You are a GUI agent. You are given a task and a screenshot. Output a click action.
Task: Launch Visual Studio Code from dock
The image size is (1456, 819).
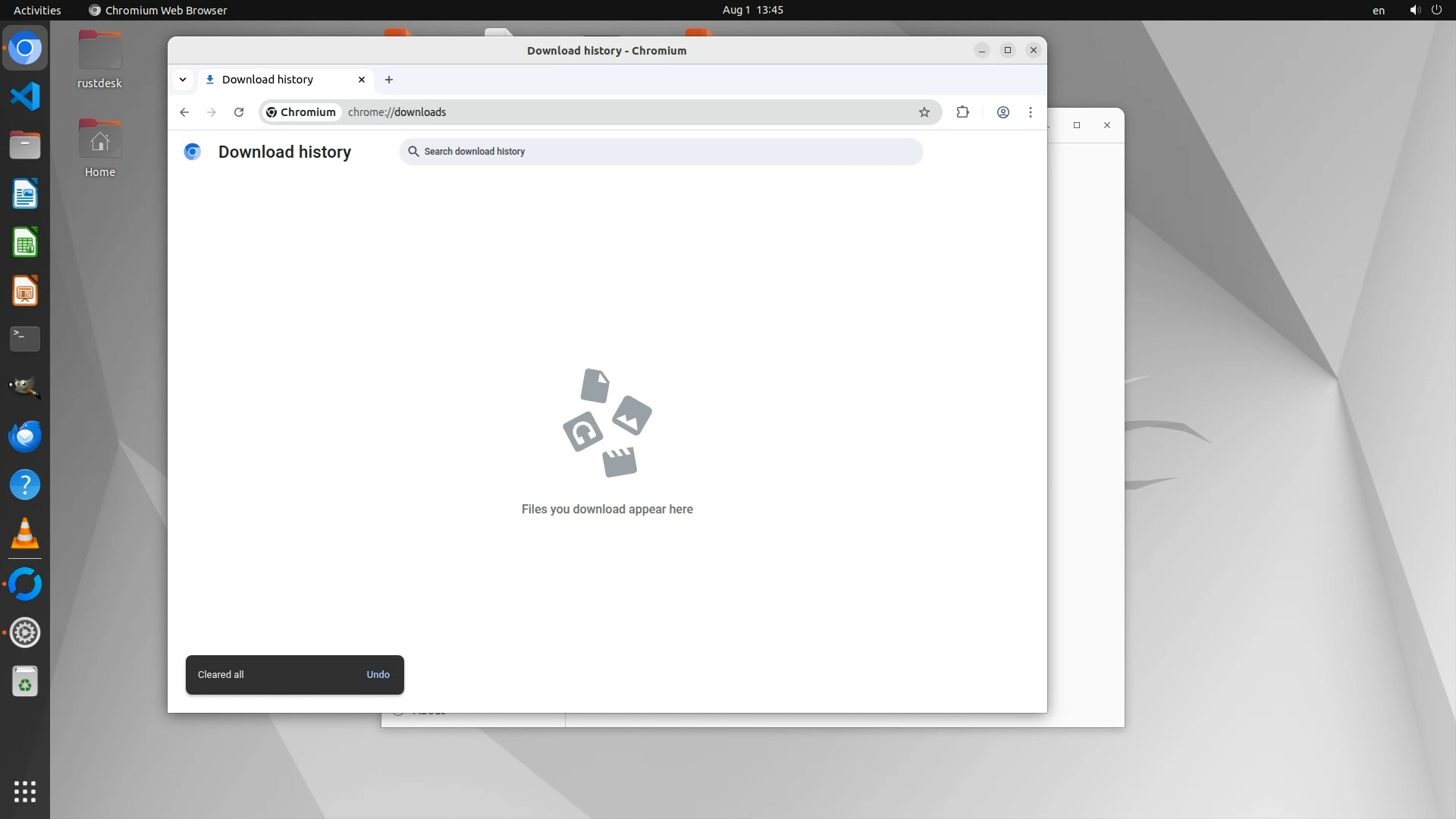[x=25, y=97]
